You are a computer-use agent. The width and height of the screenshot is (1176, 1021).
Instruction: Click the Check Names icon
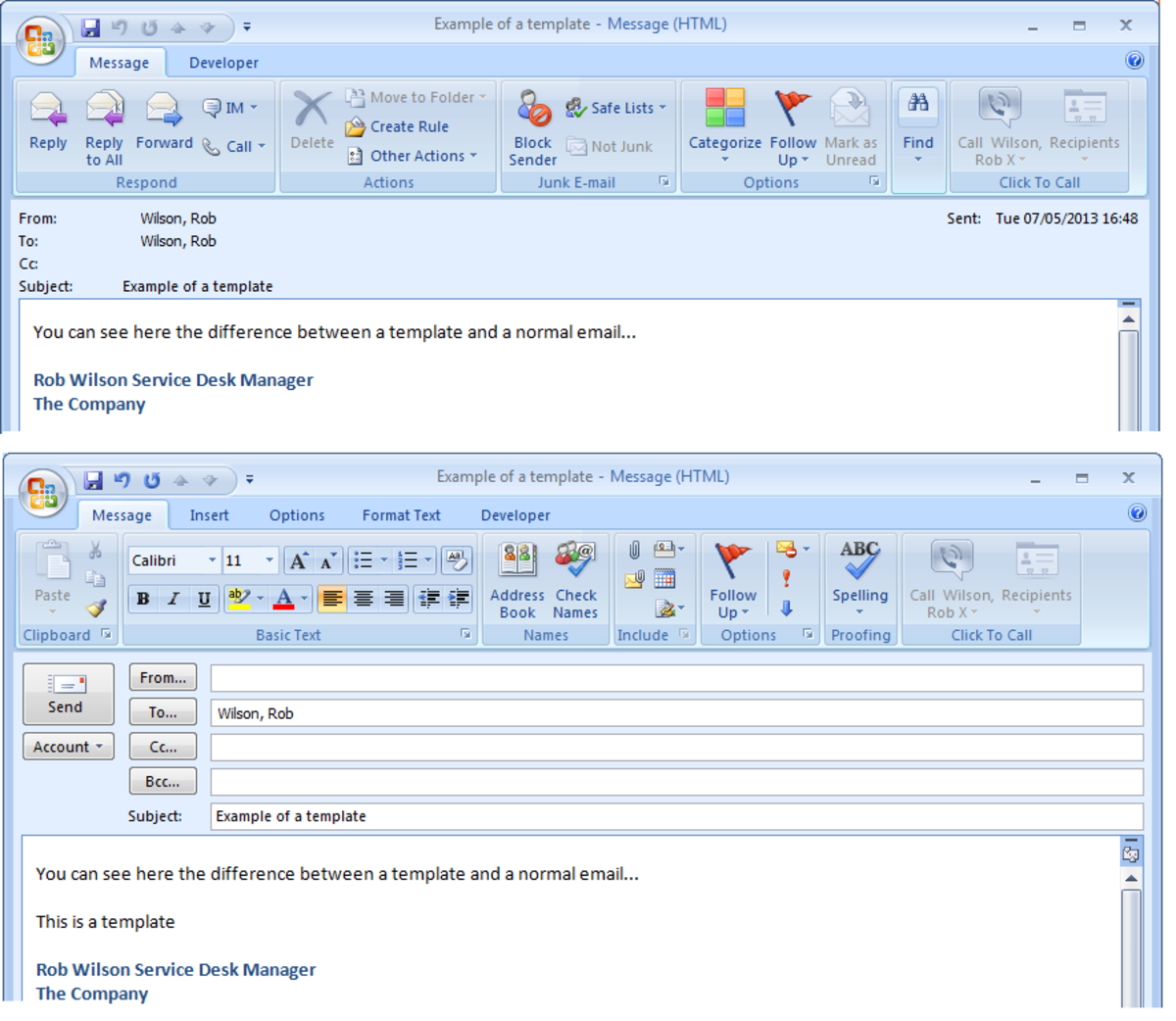click(575, 580)
